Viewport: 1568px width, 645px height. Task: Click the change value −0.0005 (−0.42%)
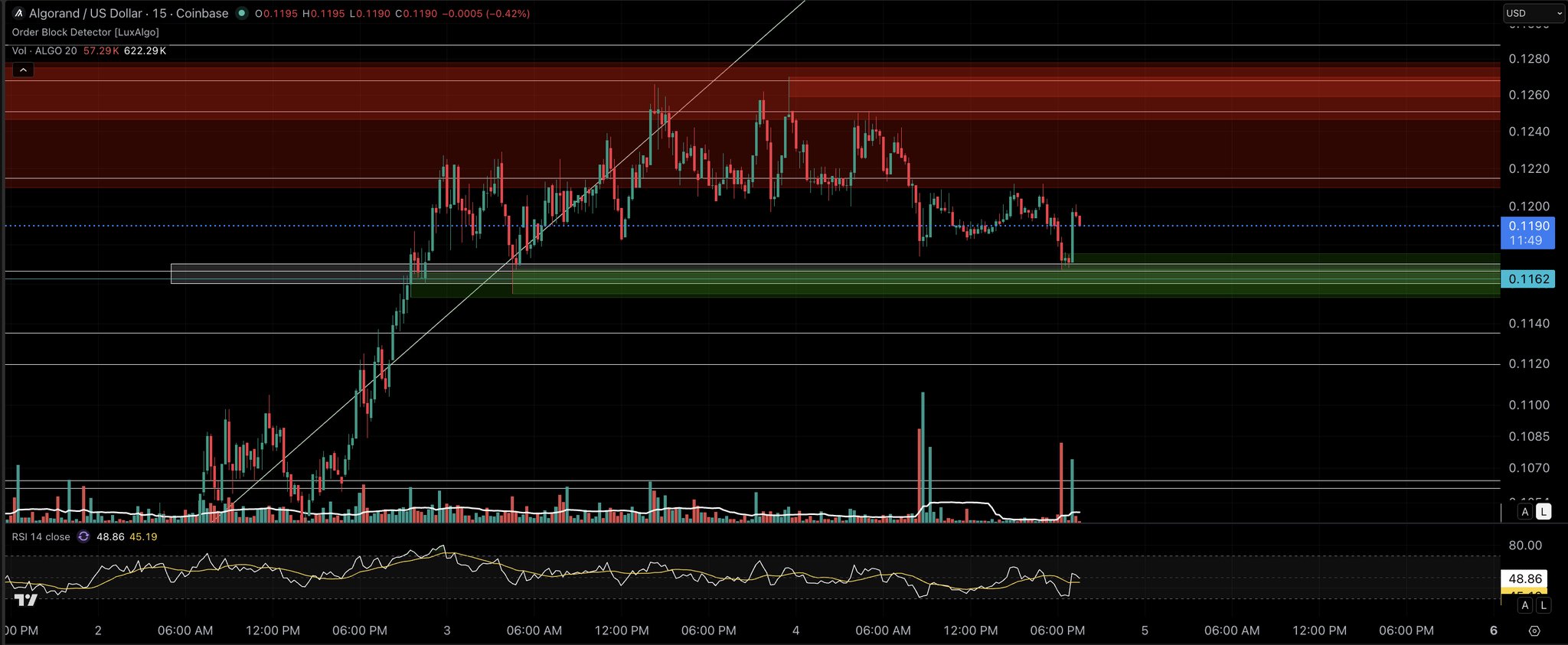(486, 14)
